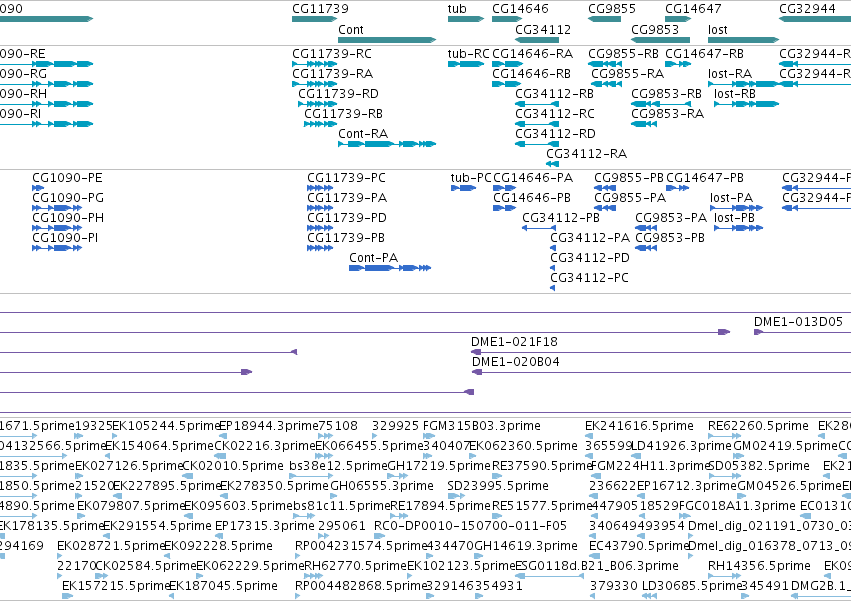Click the tub-PC protein label
The width and height of the screenshot is (851, 601).
pos(471,178)
